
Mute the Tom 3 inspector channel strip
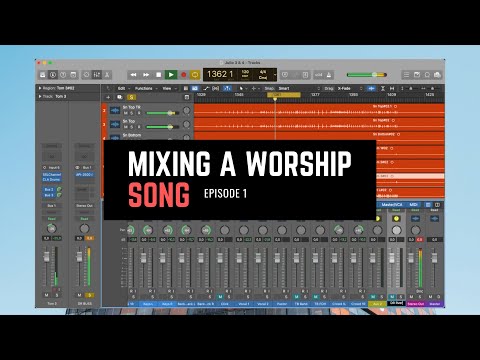tap(46, 295)
